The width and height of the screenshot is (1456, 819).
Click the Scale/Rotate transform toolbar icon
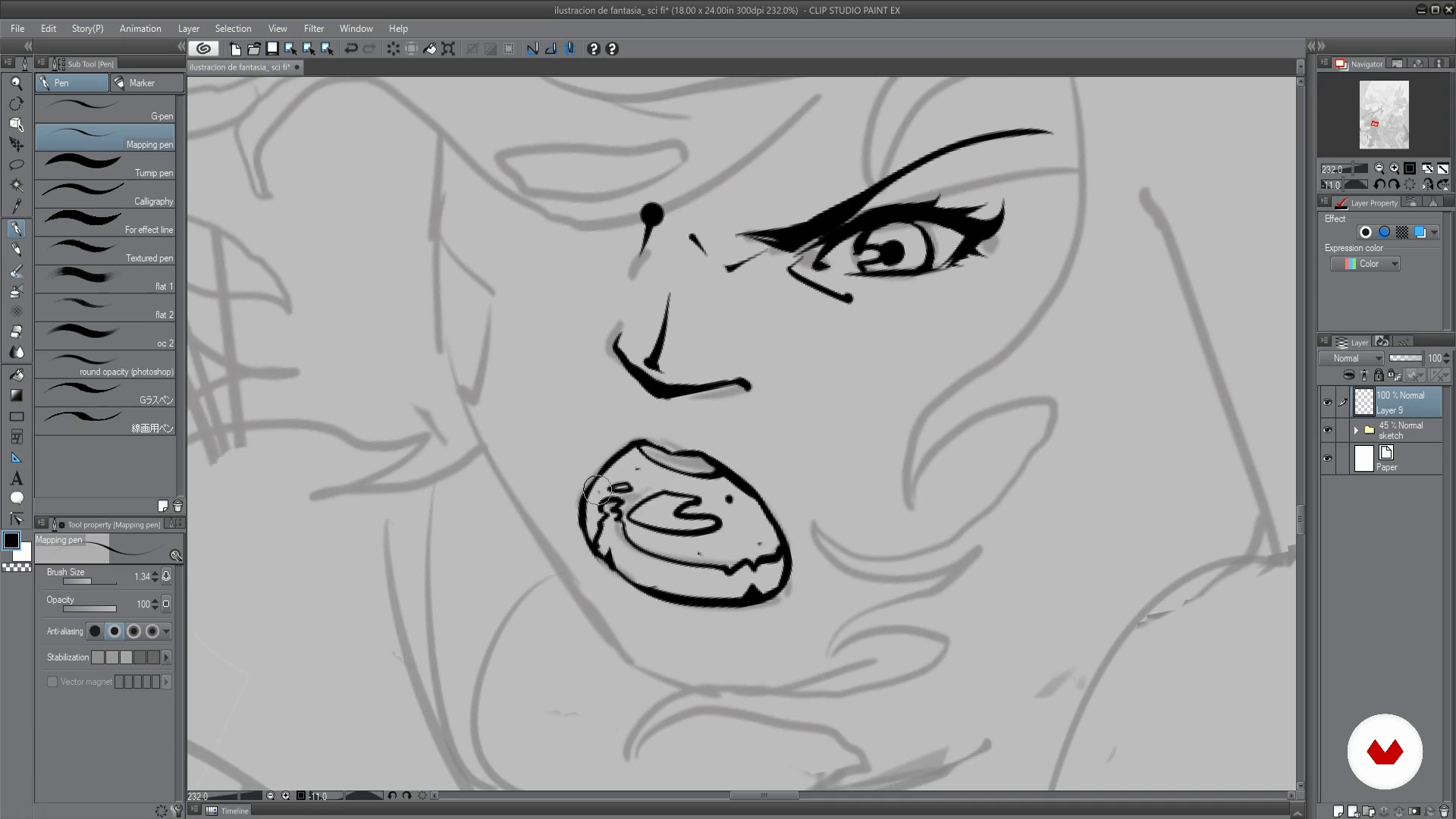[x=448, y=49]
